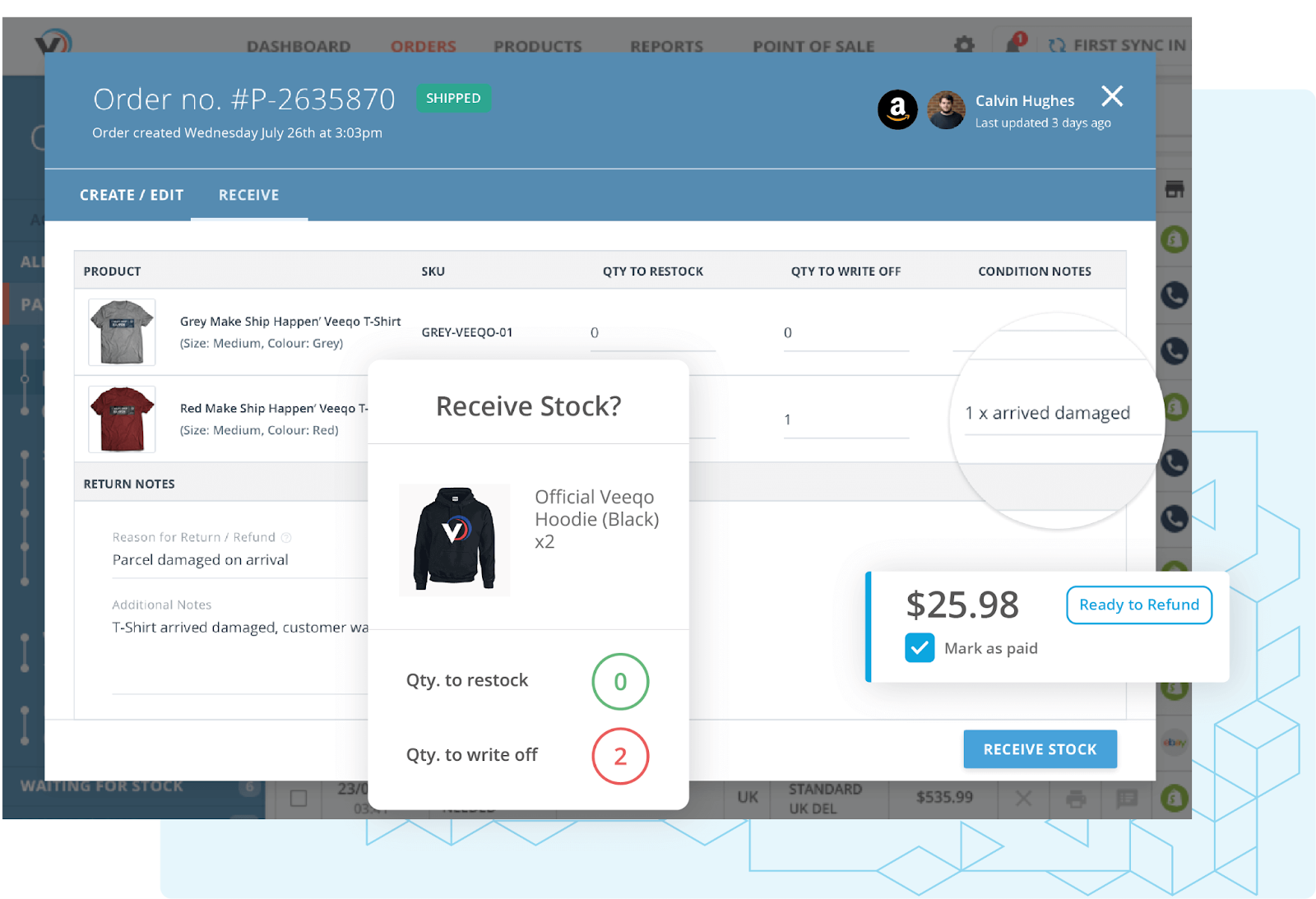
Task: Click the Product column header
Action: pyautogui.click(x=112, y=271)
